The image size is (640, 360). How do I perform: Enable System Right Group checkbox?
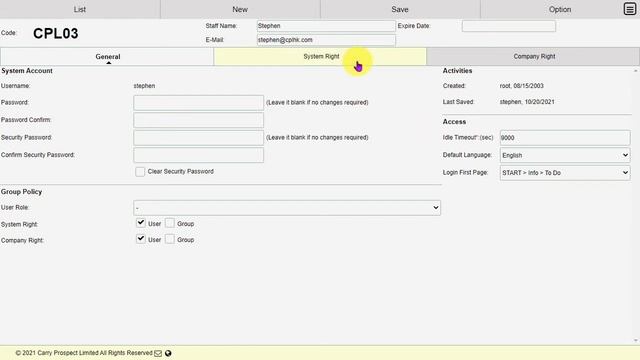[170, 223]
